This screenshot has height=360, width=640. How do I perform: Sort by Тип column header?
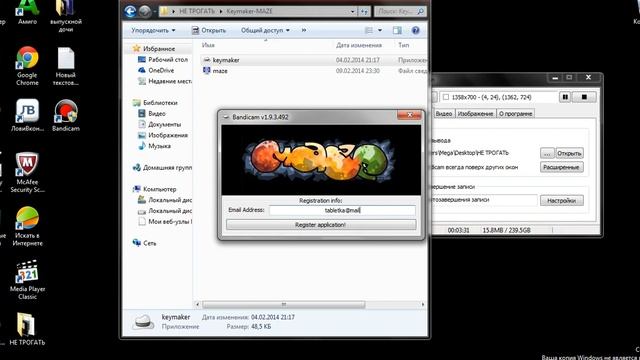(403, 45)
